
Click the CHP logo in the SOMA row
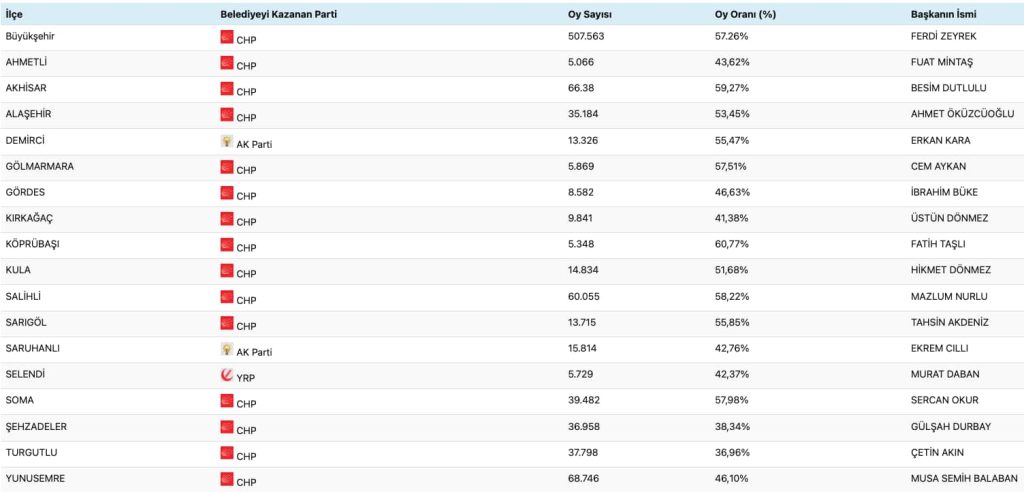[226, 402]
